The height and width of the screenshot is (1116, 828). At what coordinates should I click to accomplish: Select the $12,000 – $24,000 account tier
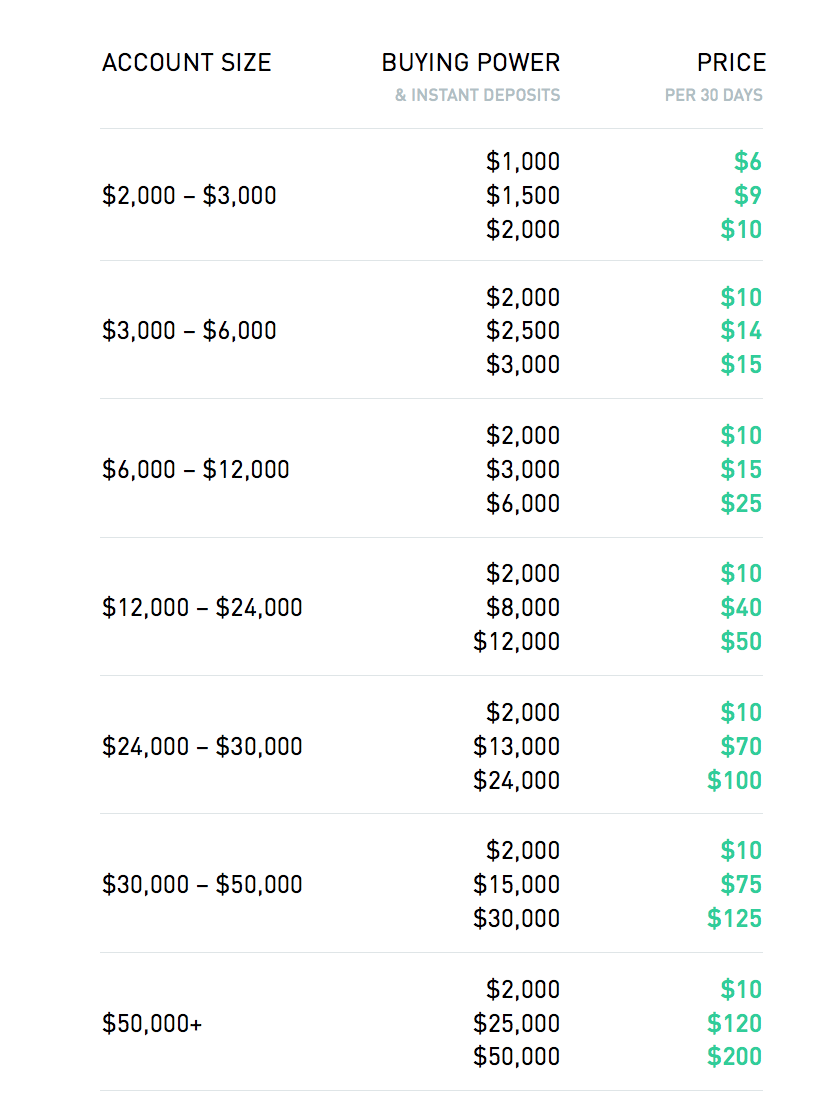202,607
